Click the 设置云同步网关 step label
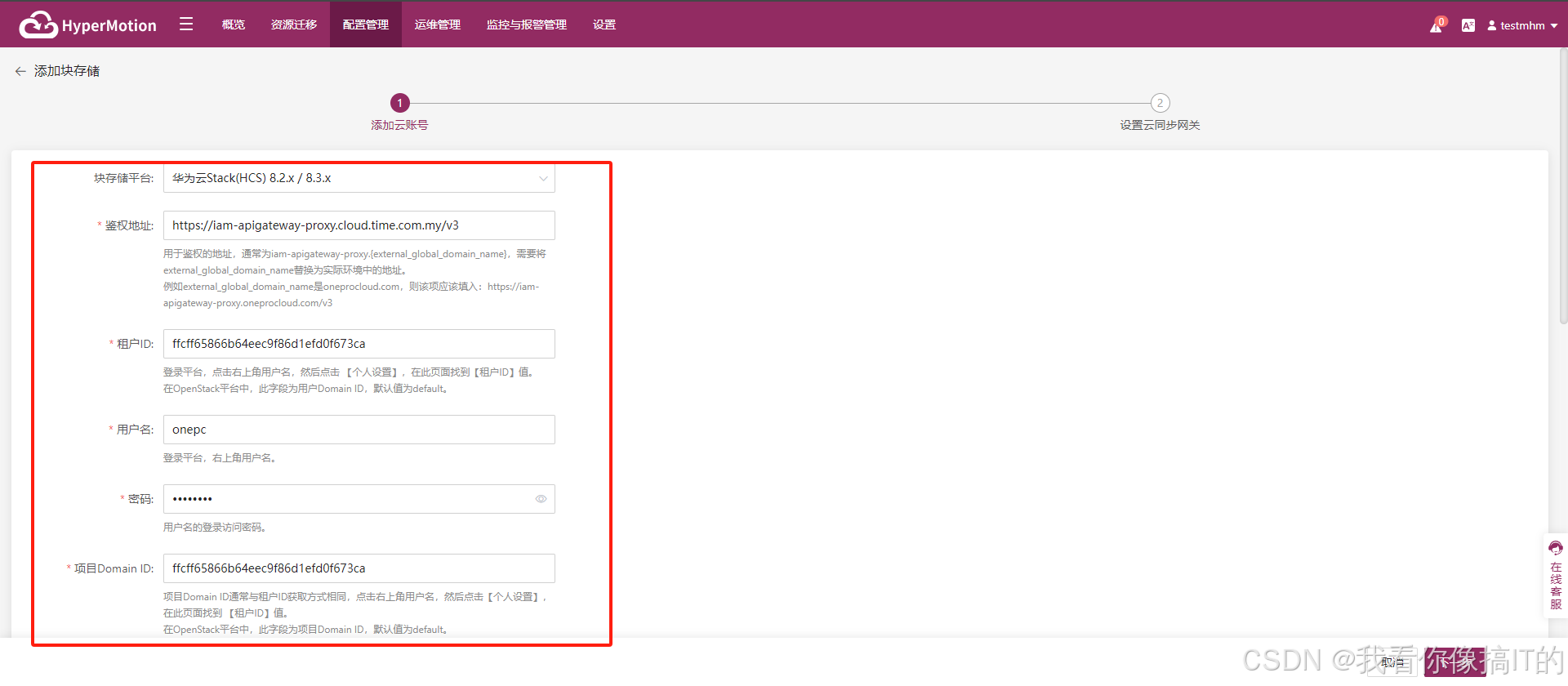Image resolution: width=1568 pixels, height=686 pixels. pyautogui.click(x=1160, y=125)
